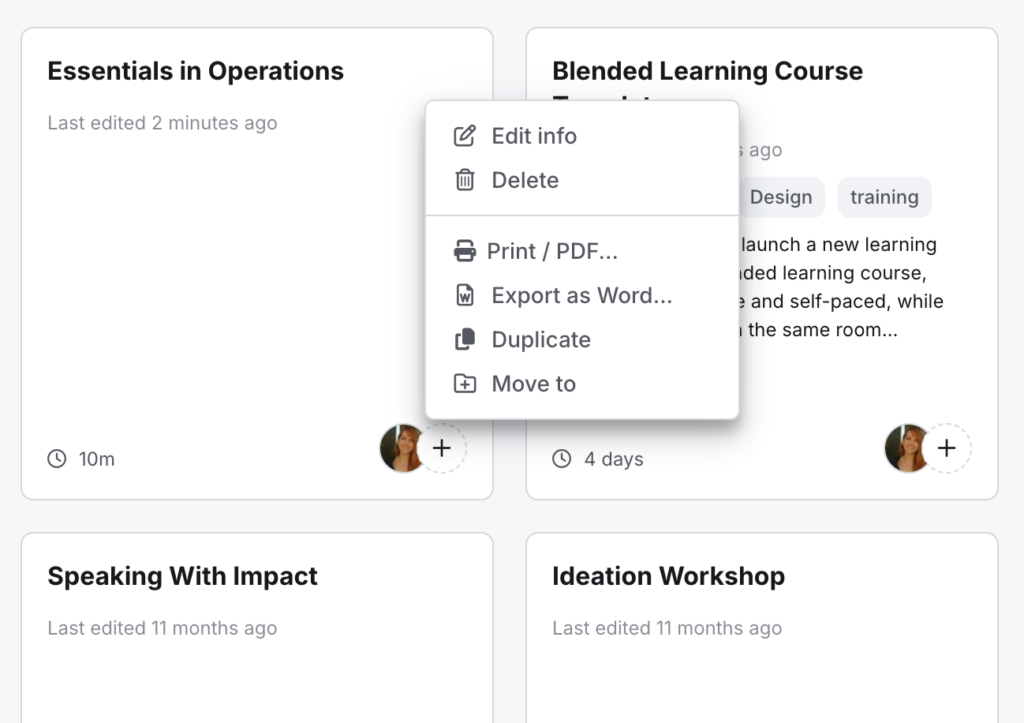Click the printer icon for Print / PDF
The width and height of the screenshot is (1024, 723).
pyautogui.click(x=464, y=251)
